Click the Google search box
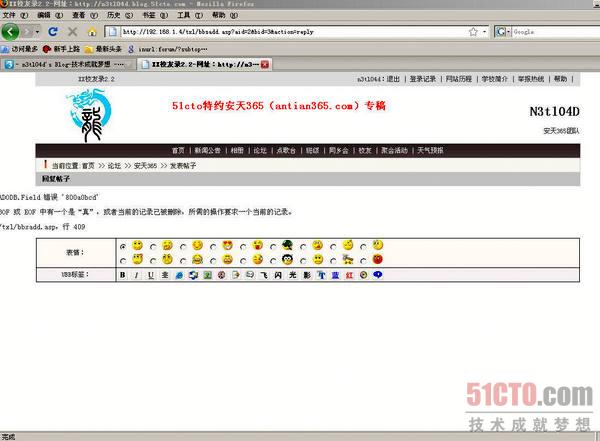Image resolution: width=600 pixels, height=441 pixels. (x=556, y=32)
